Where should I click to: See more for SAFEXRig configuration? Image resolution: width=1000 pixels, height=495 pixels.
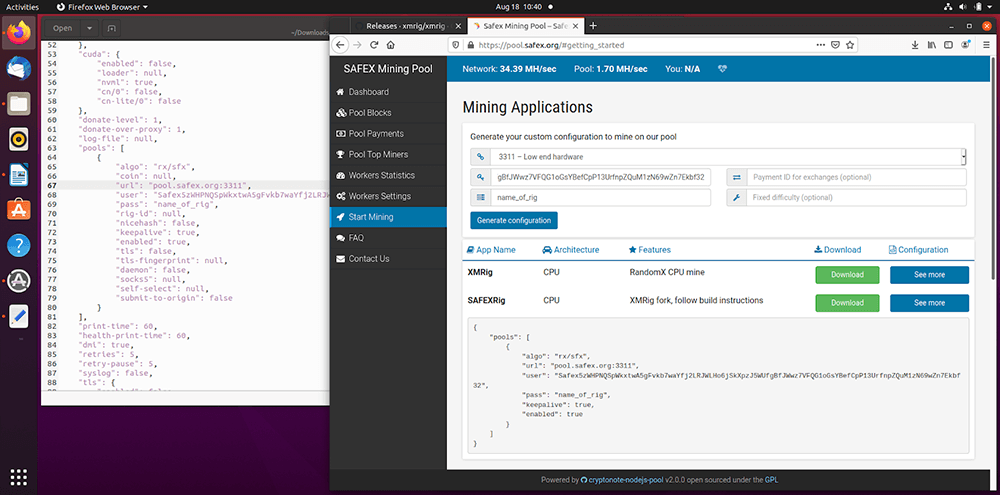tap(929, 303)
